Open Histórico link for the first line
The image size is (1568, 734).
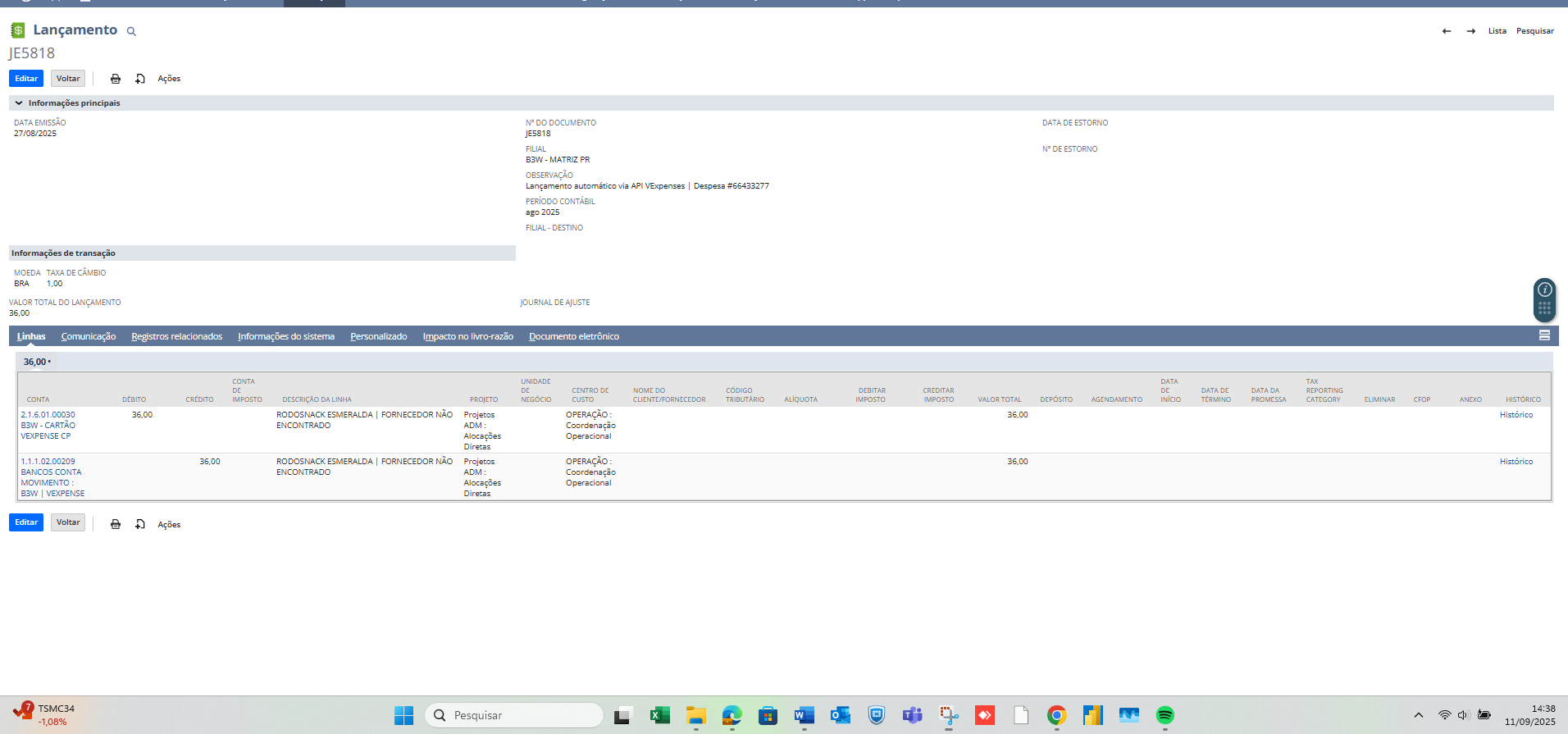point(1516,415)
